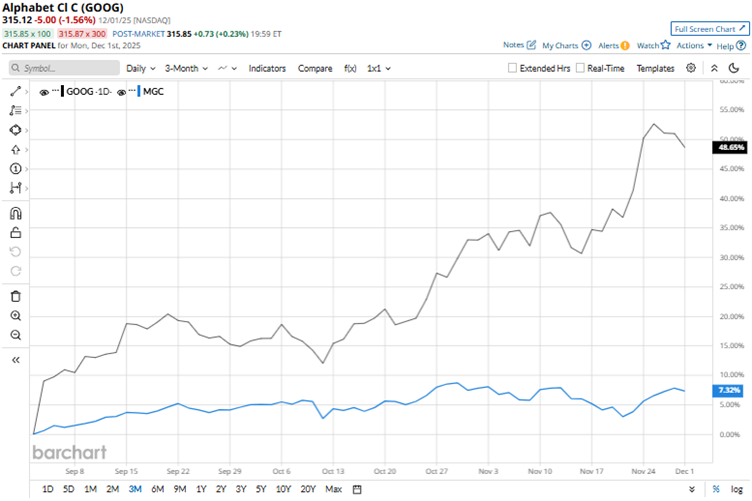Open the circled-number annotation tool
This screenshot has height=501, width=752.
click(15, 169)
